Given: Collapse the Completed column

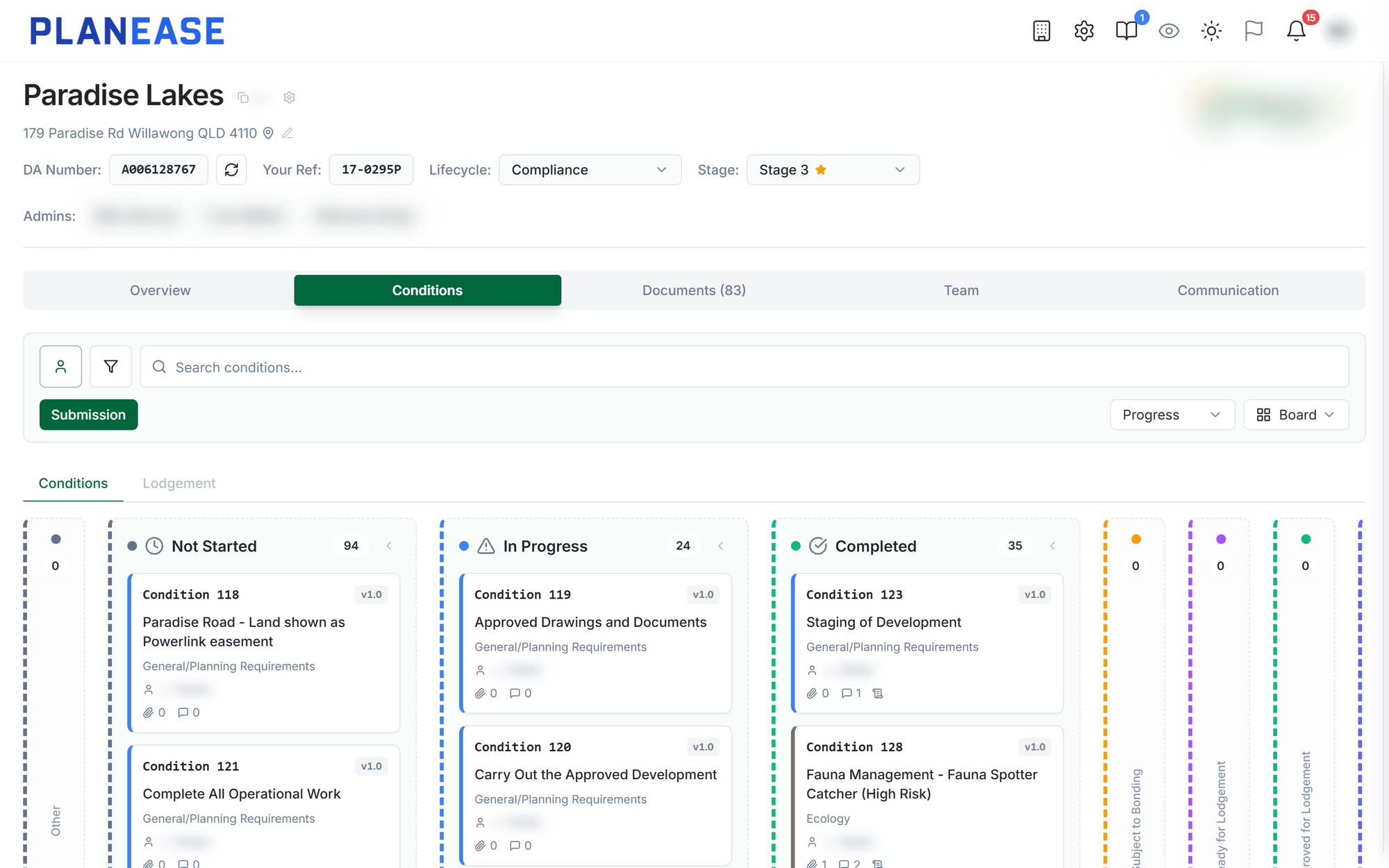Looking at the screenshot, I should point(1052,546).
